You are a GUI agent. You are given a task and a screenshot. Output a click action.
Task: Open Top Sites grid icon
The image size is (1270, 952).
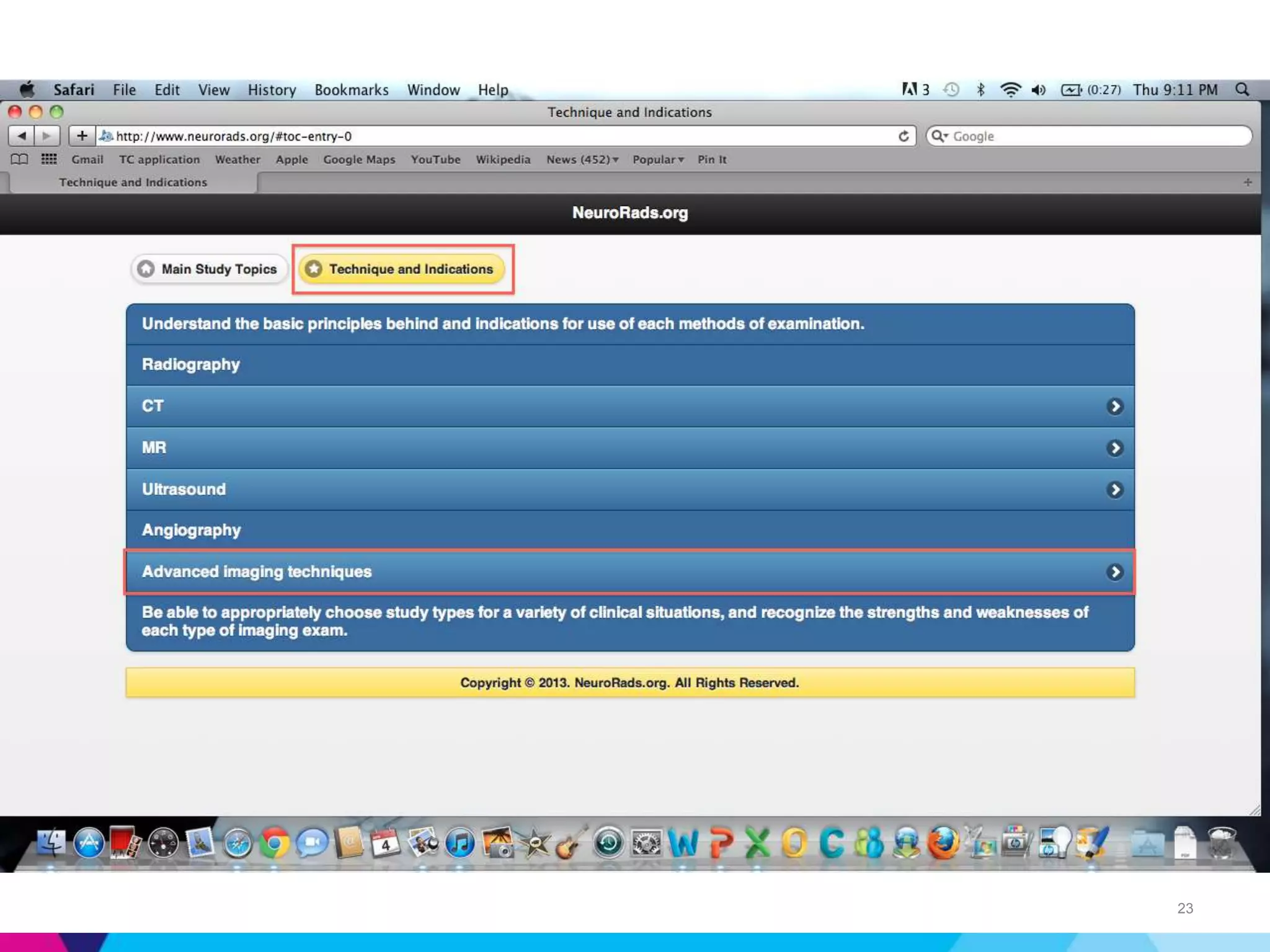tap(48, 159)
